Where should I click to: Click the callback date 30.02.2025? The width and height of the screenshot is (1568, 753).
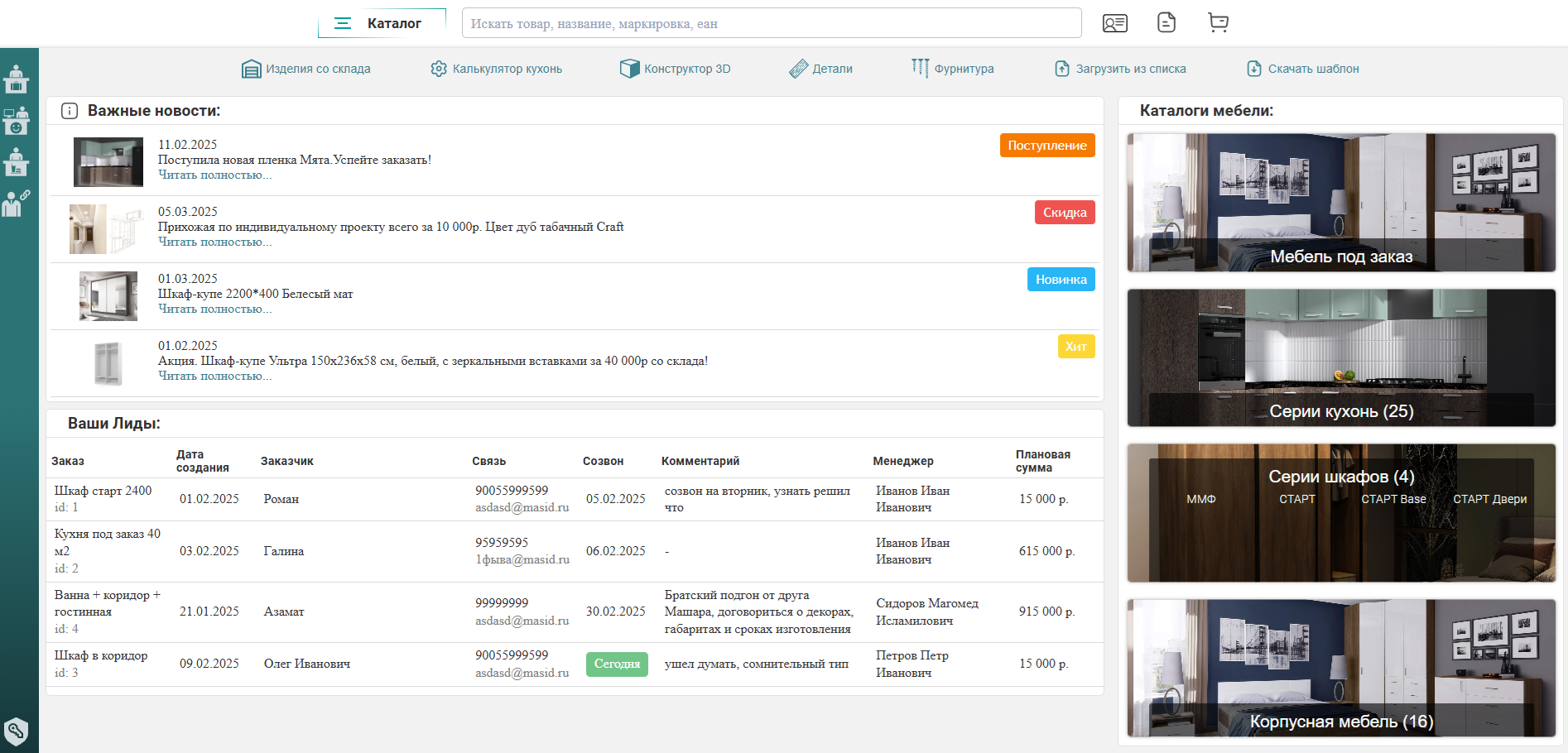[616, 612]
